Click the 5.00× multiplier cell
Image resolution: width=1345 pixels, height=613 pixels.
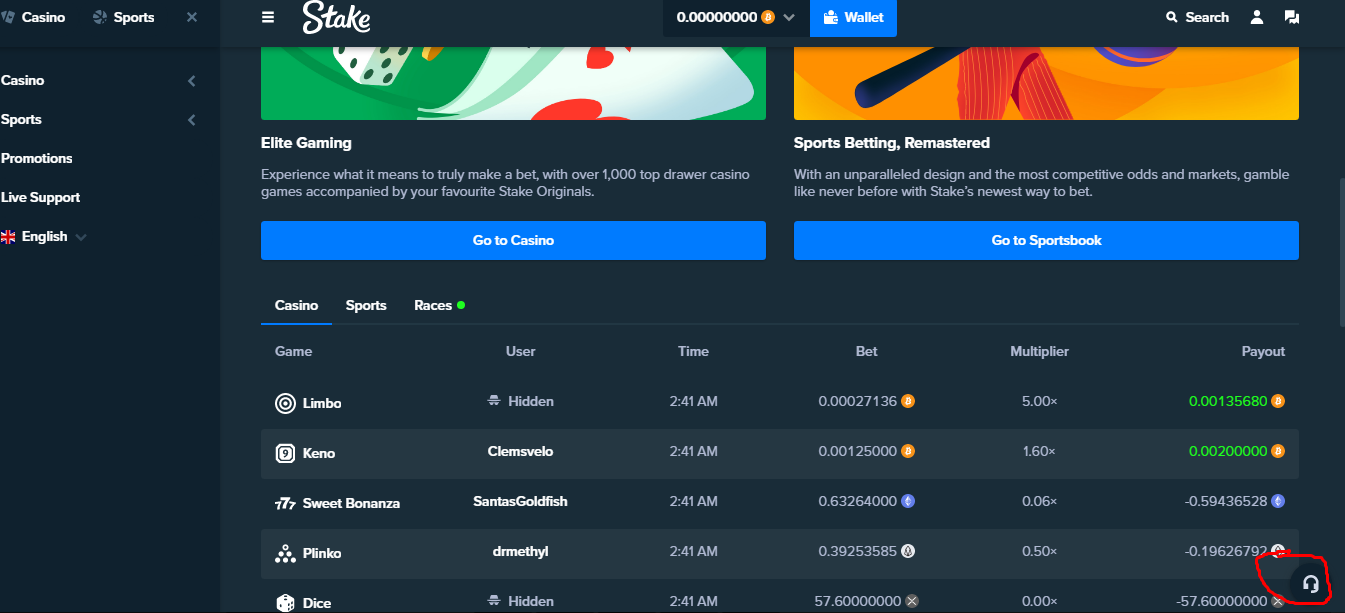[1040, 401]
